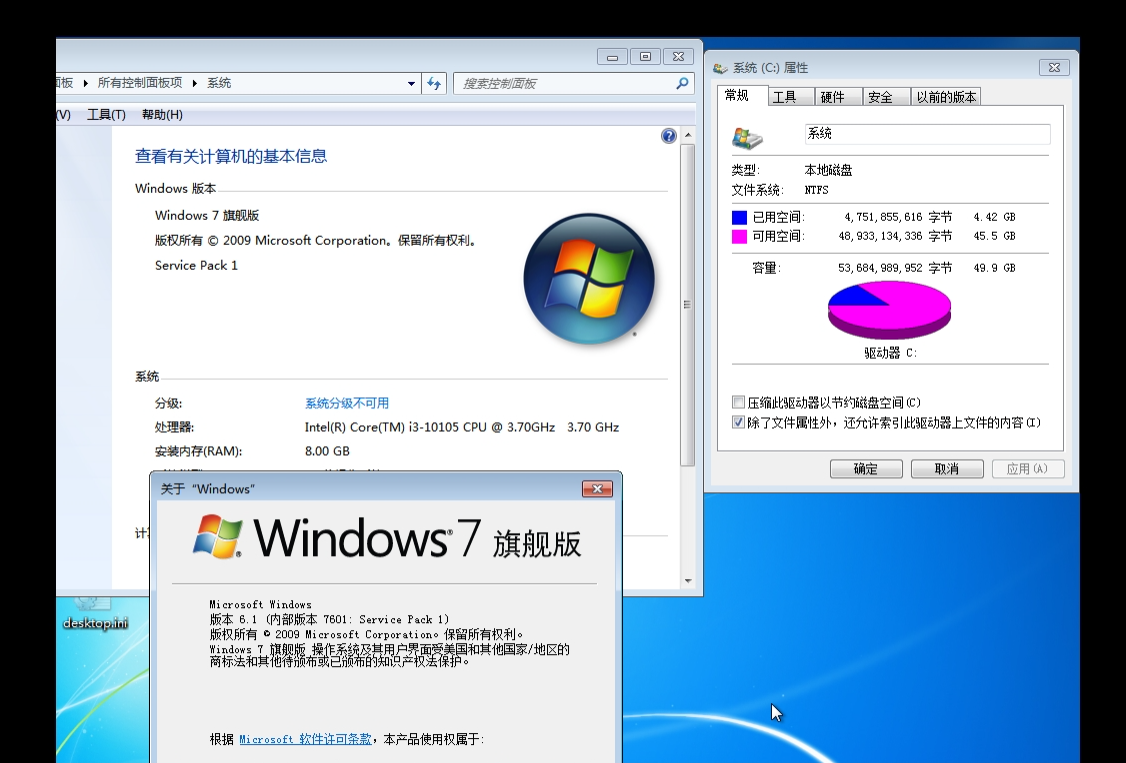Open the address bar history dropdown arrow

tap(410, 83)
